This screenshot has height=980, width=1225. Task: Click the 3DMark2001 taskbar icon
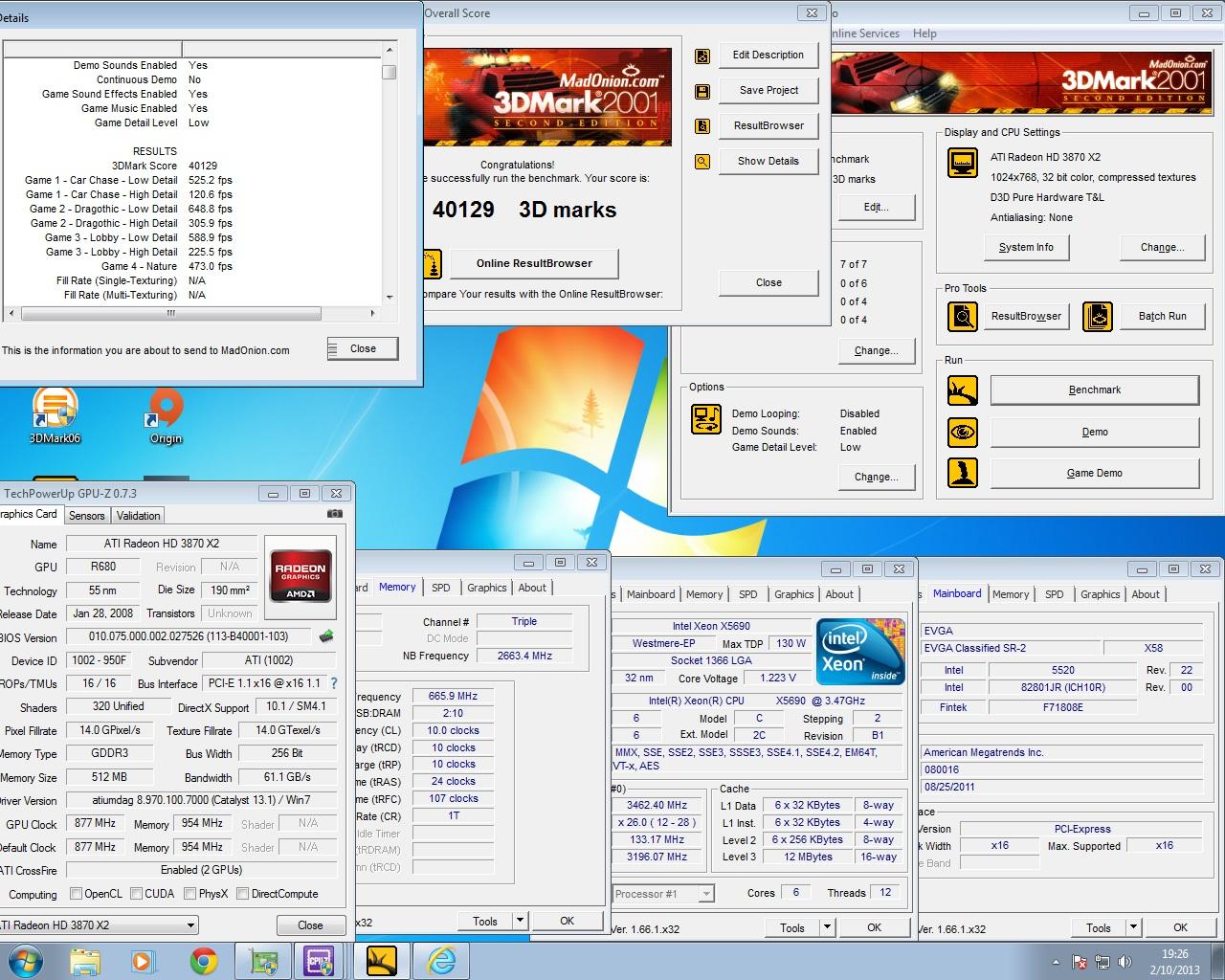[382, 961]
